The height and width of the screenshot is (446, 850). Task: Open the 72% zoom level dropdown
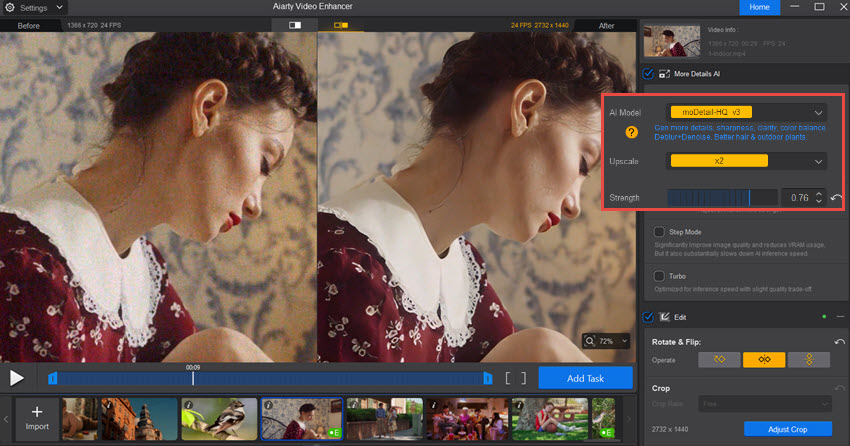(x=624, y=341)
